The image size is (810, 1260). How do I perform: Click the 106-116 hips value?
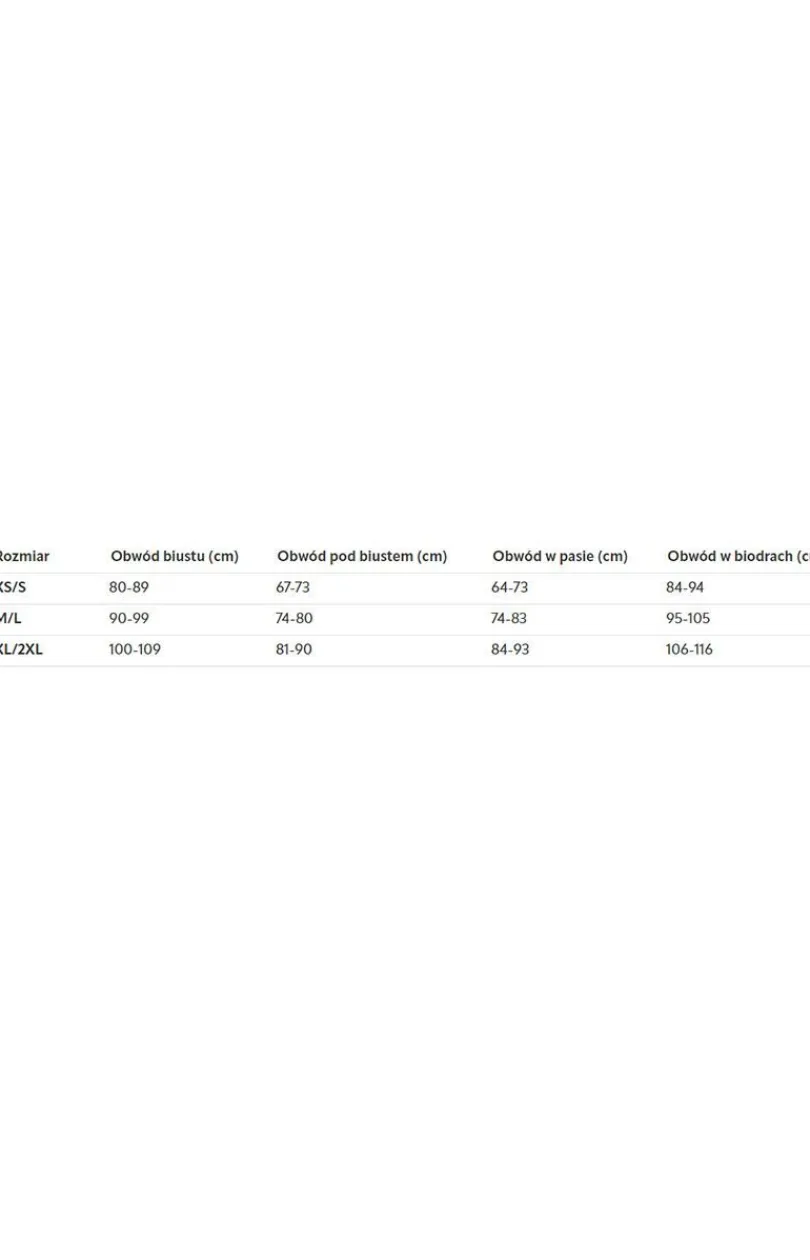coord(689,650)
